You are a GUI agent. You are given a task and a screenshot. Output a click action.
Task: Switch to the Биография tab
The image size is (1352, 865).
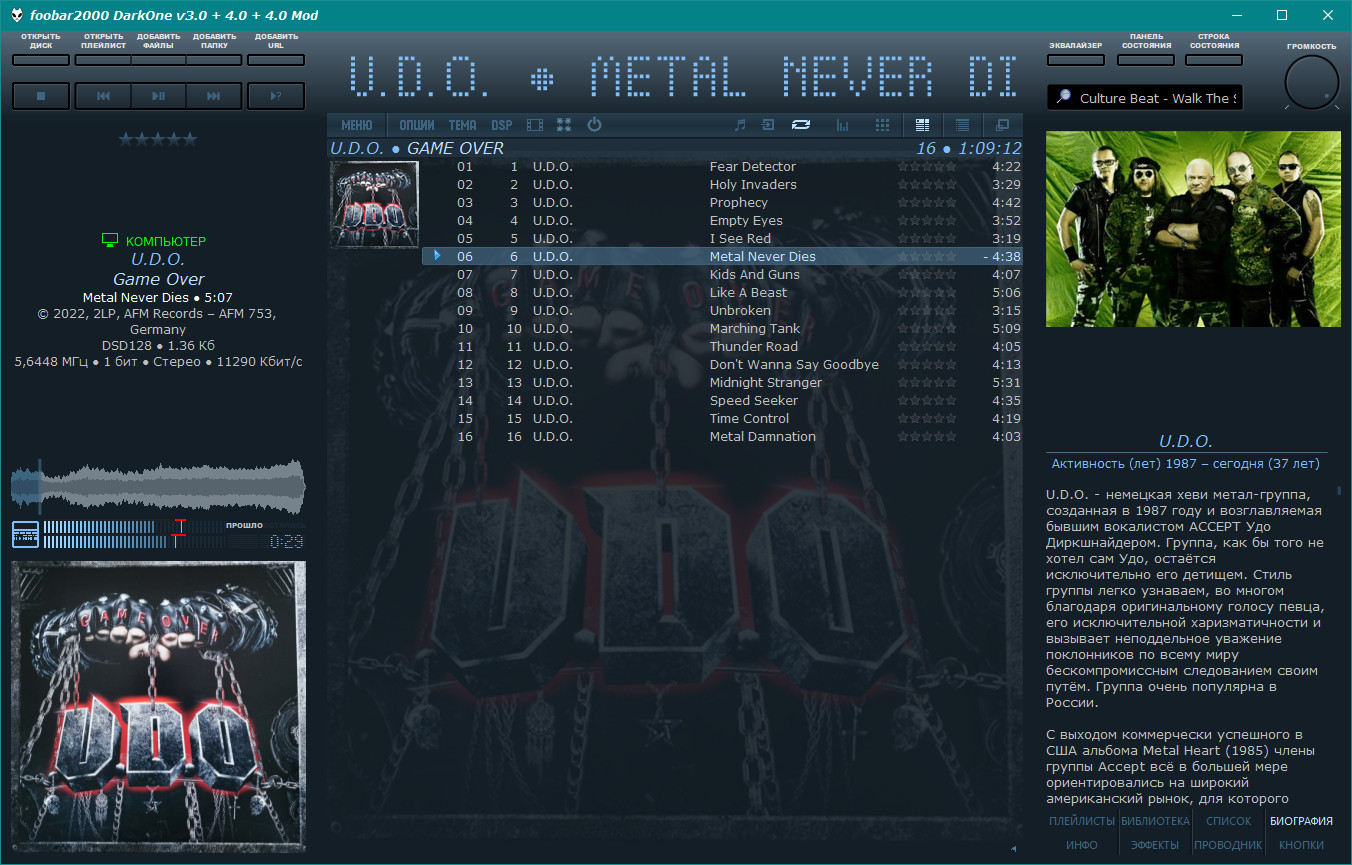point(1301,821)
